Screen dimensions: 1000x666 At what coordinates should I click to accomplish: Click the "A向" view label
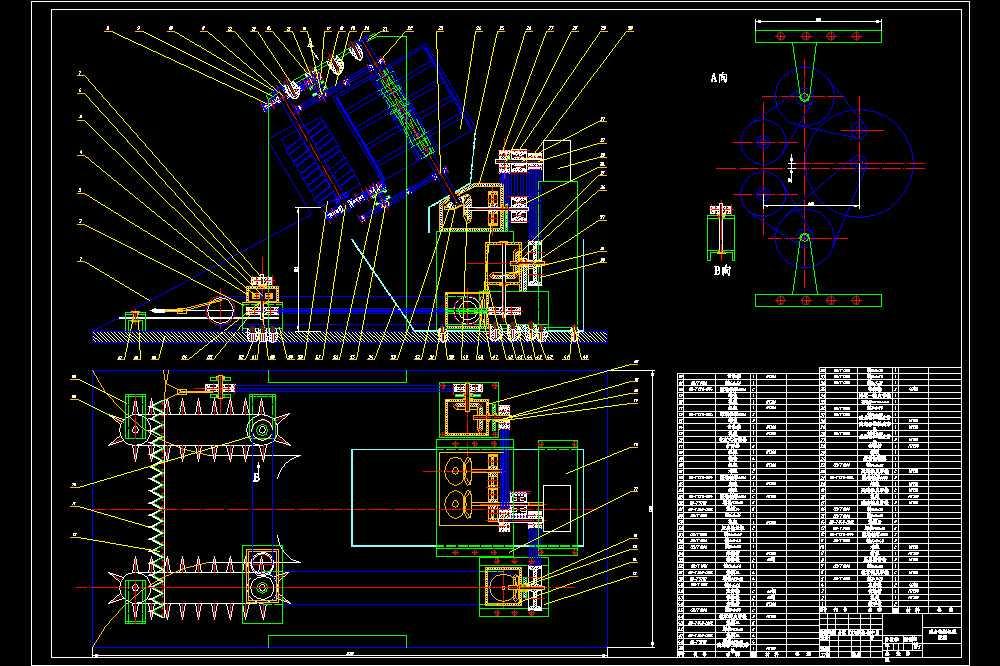[719, 78]
